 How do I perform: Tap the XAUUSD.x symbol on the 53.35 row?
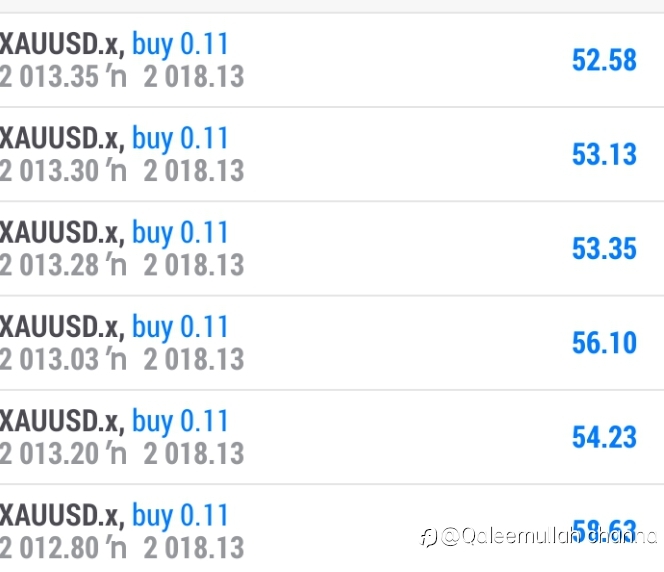[x=61, y=233]
